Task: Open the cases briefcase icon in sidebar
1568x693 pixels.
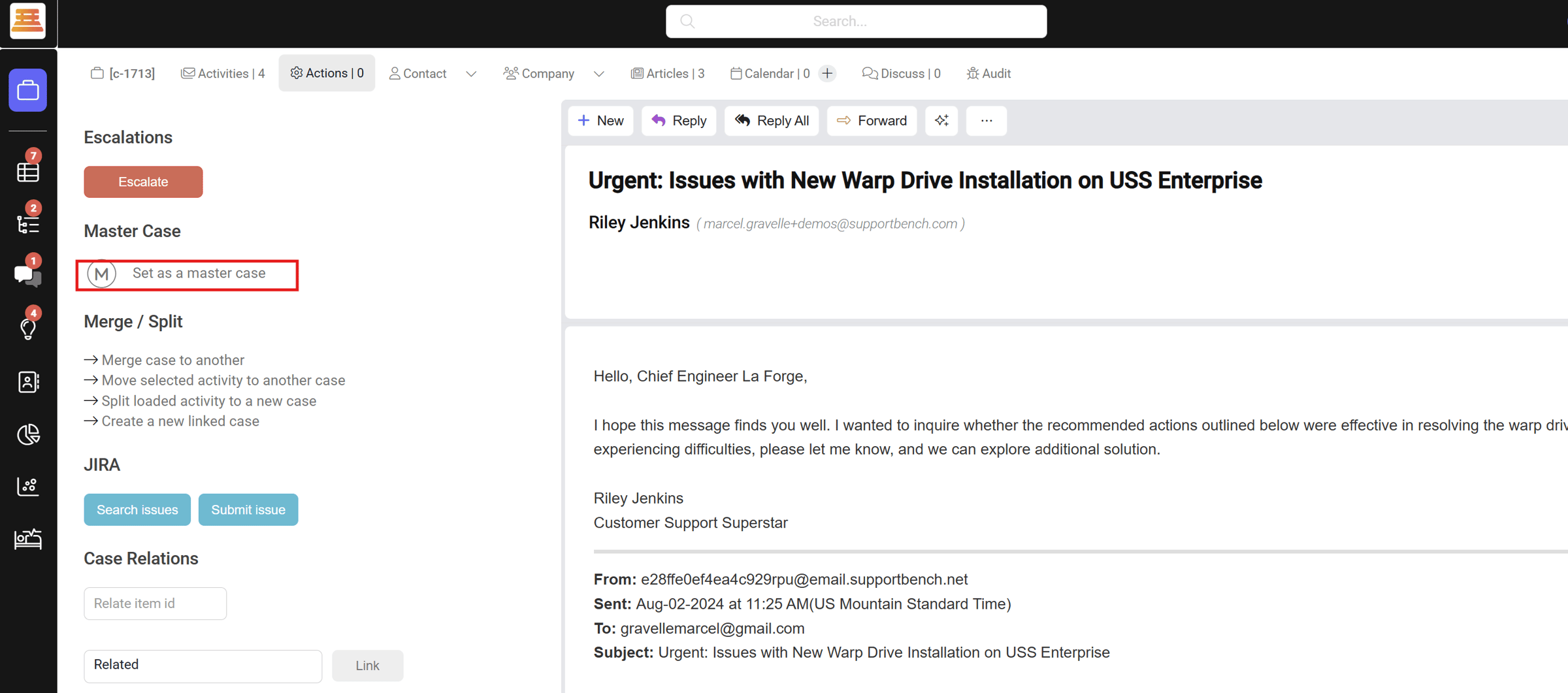Action: [x=27, y=90]
